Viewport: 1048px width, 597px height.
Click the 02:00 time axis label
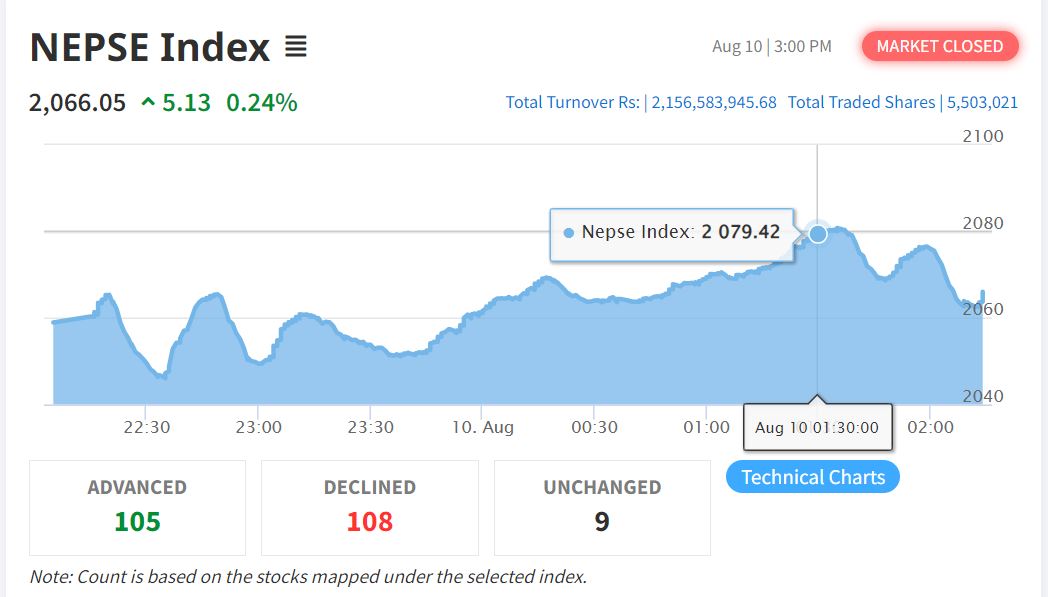tap(930, 427)
